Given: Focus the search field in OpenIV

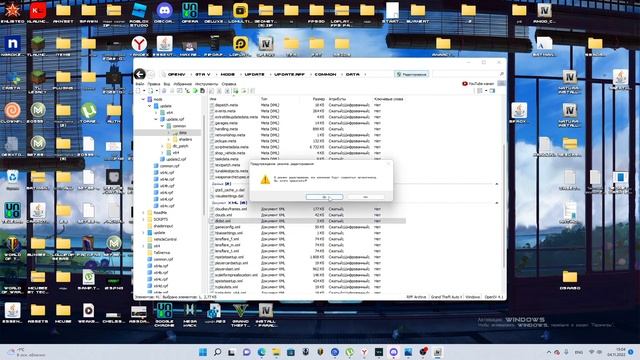Looking at the screenshot, I should coord(469,74).
